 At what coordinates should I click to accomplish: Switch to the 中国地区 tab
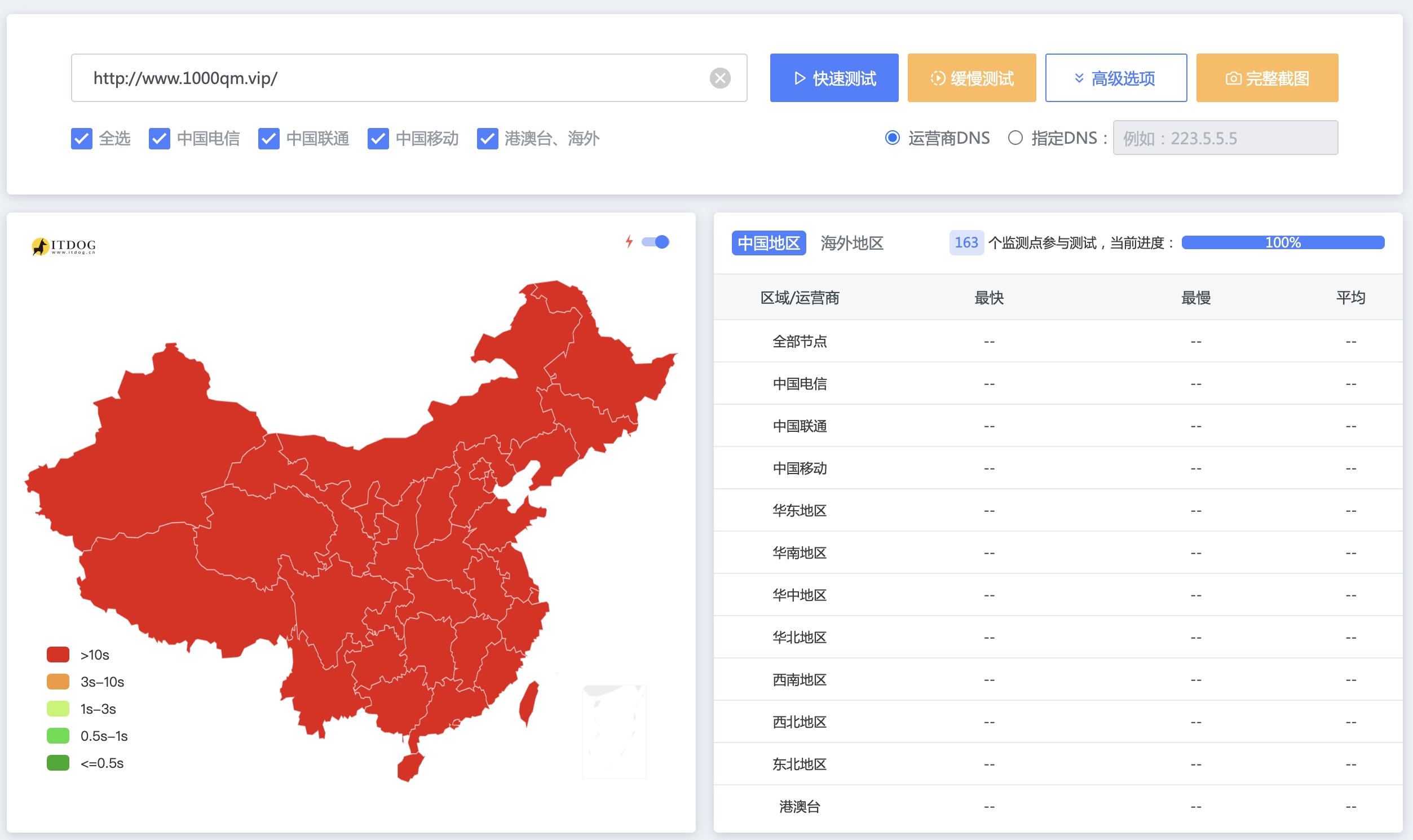[768, 243]
